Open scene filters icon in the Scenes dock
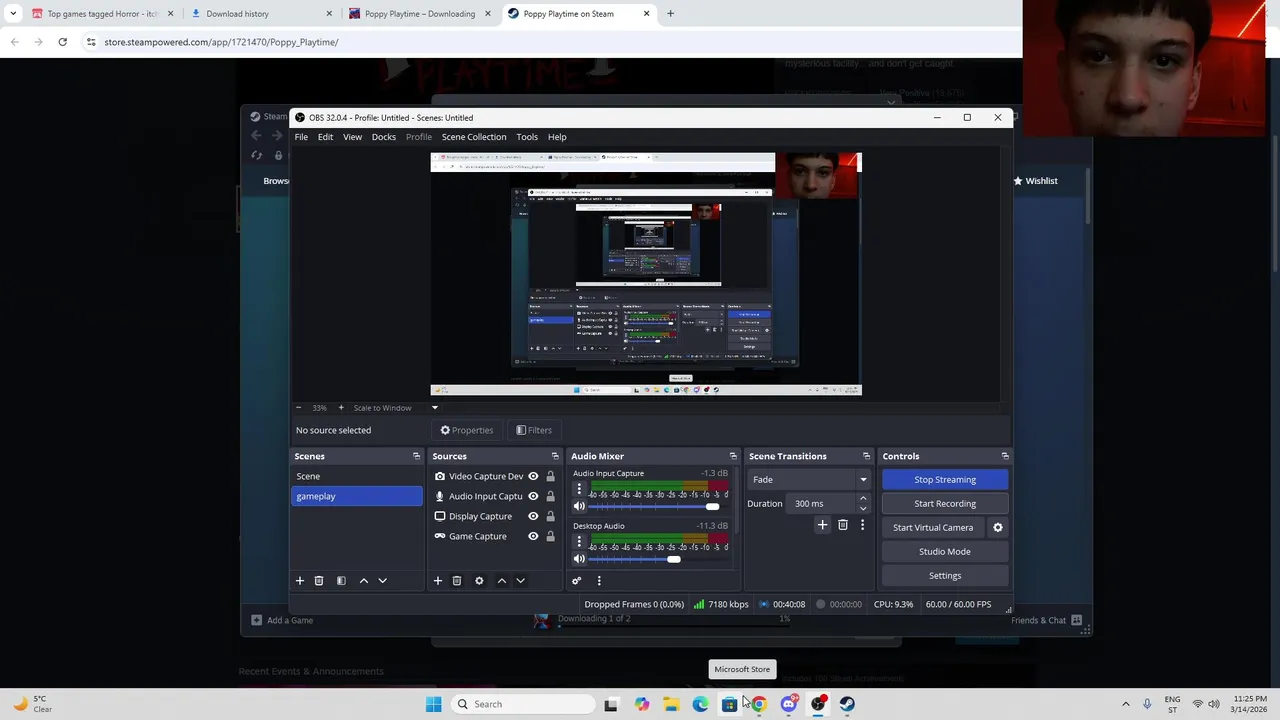The image size is (1280, 720). click(x=341, y=581)
